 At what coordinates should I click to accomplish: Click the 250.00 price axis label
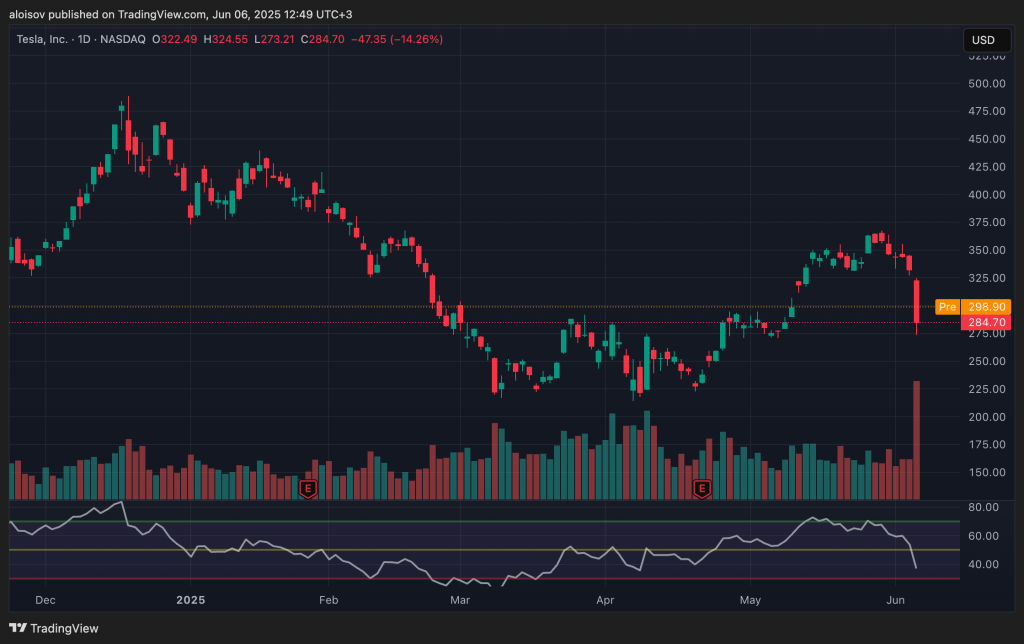click(x=987, y=361)
